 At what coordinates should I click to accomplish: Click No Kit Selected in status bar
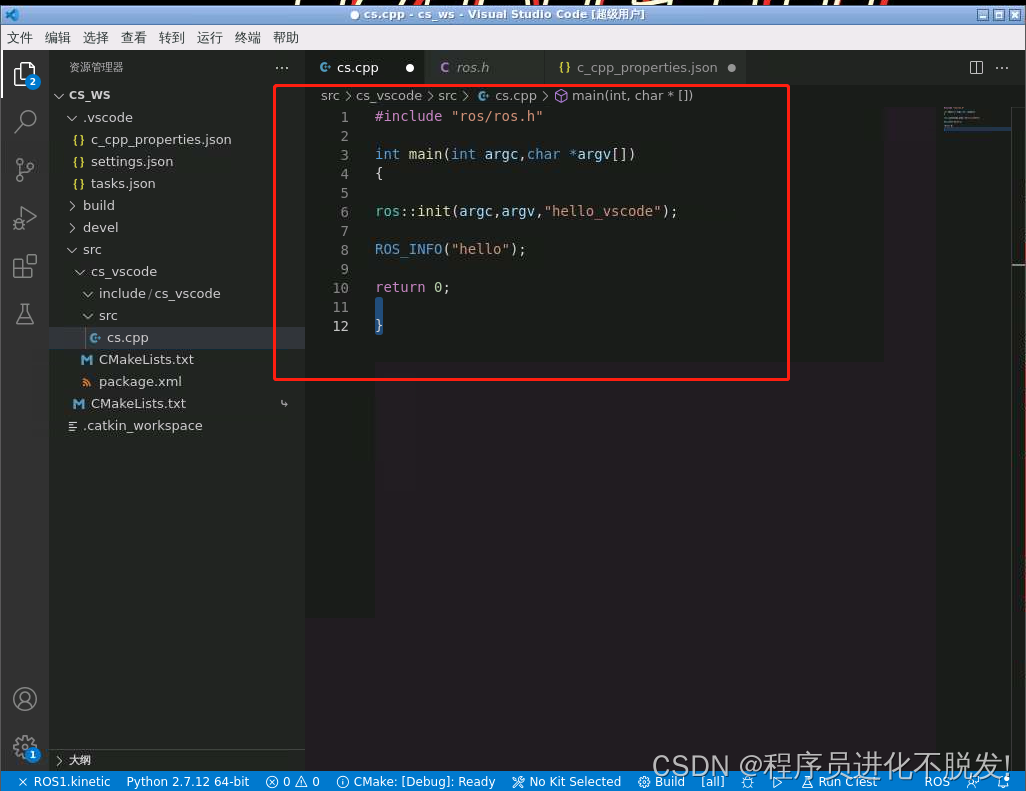point(567,782)
